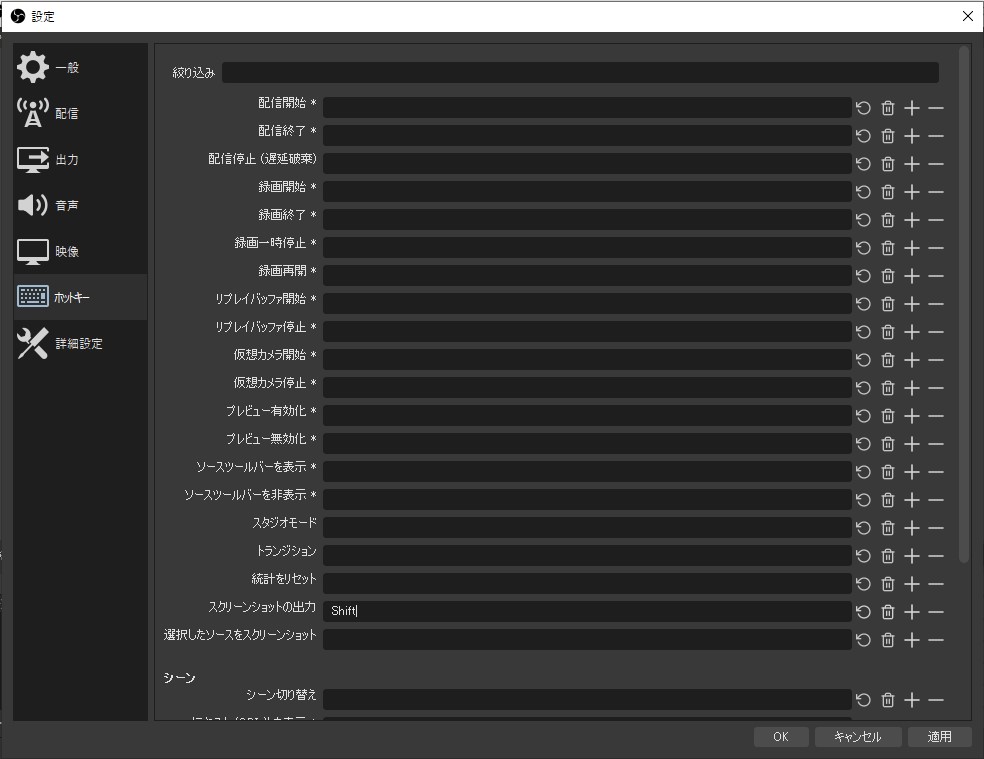This screenshot has width=984, height=759.
Task: Remove a binding from リプレイバッファ開始
Action: (936, 304)
